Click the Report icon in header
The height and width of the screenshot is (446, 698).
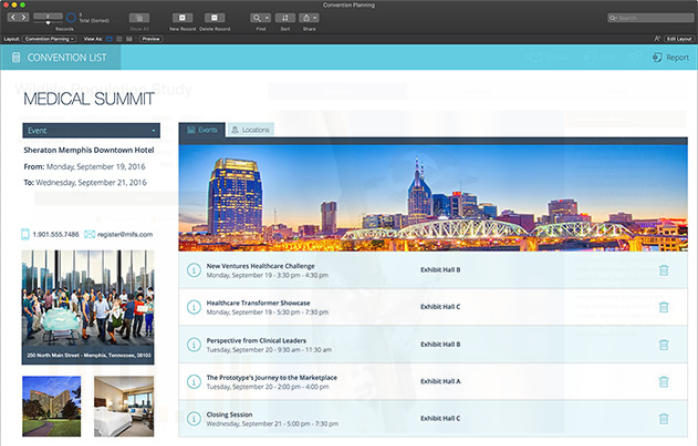coord(657,57)
